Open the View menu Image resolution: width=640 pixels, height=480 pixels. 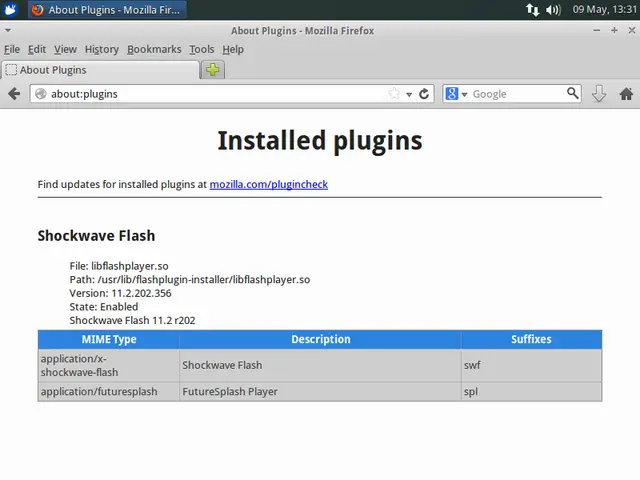(65, 49)
